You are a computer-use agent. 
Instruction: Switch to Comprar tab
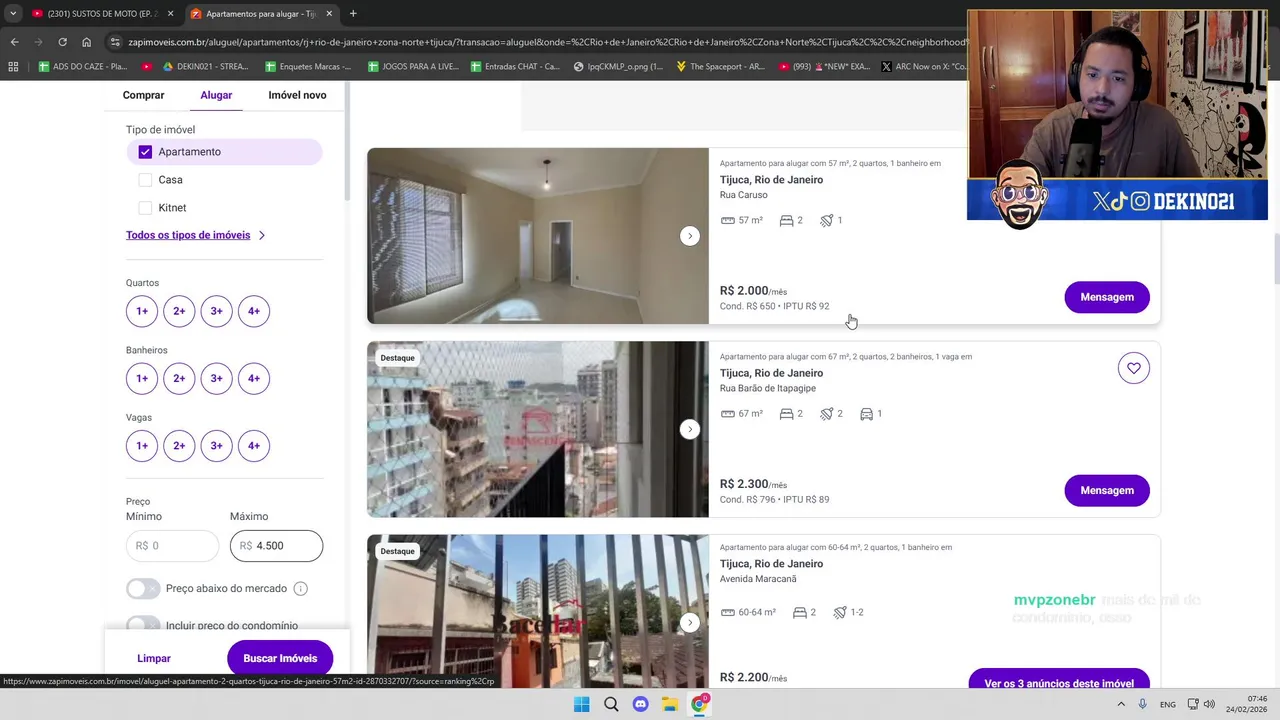pyautogui.click(x=143, y=95)
